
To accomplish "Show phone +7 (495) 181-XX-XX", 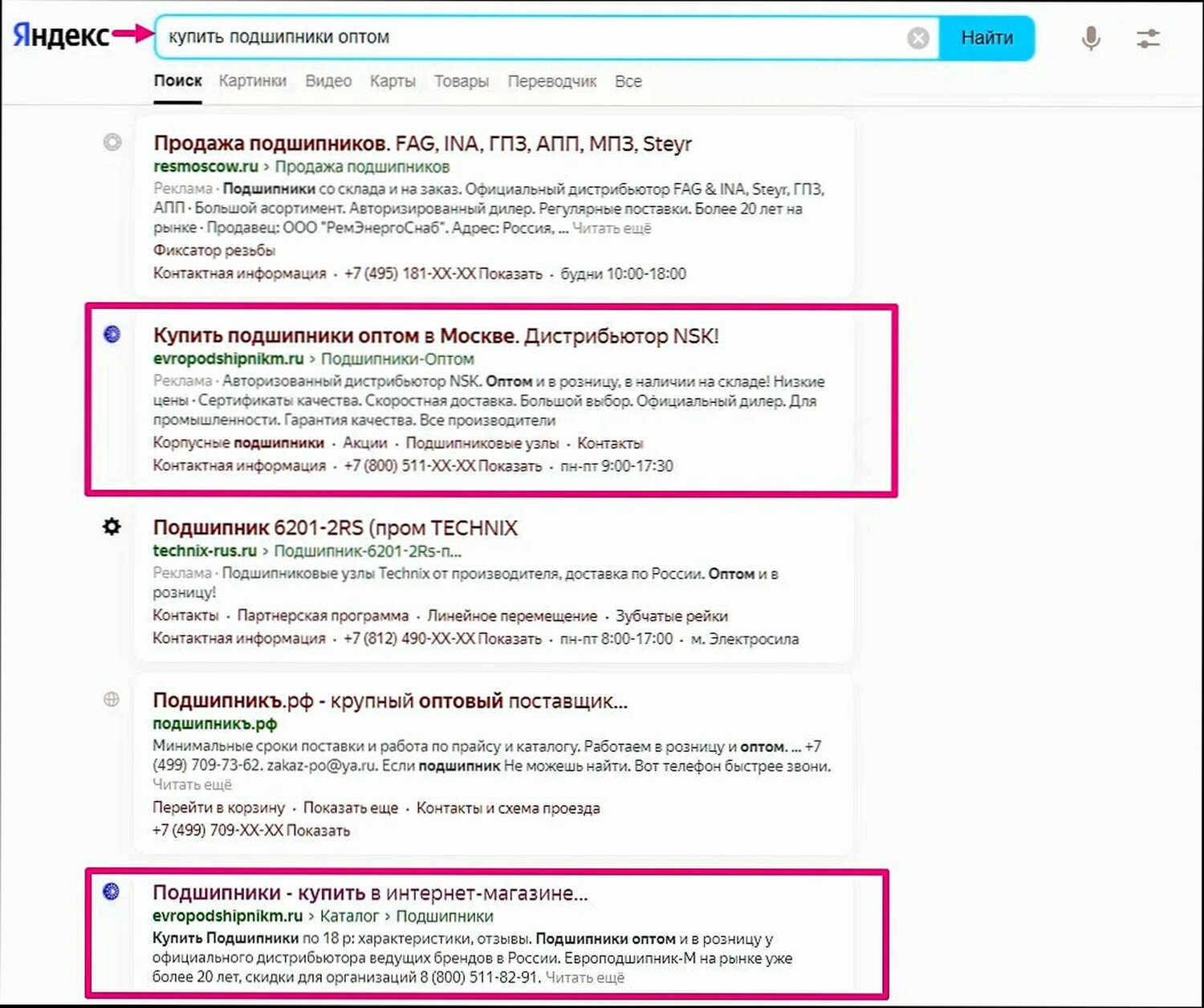I will 443,274.
